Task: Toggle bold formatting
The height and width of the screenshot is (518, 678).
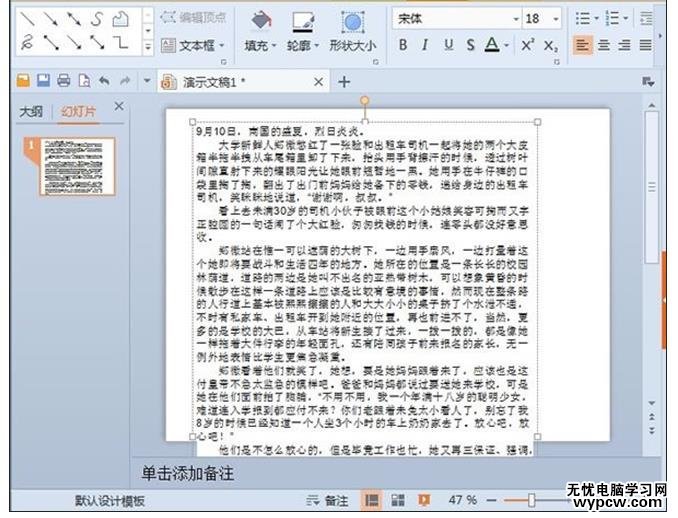Action: point(403,45)
